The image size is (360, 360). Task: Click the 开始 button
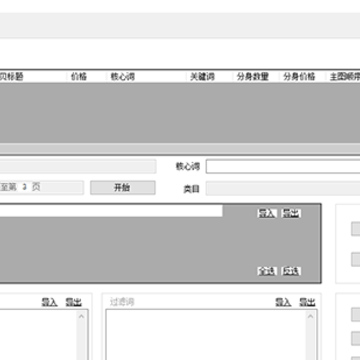[x=123, y=188]
